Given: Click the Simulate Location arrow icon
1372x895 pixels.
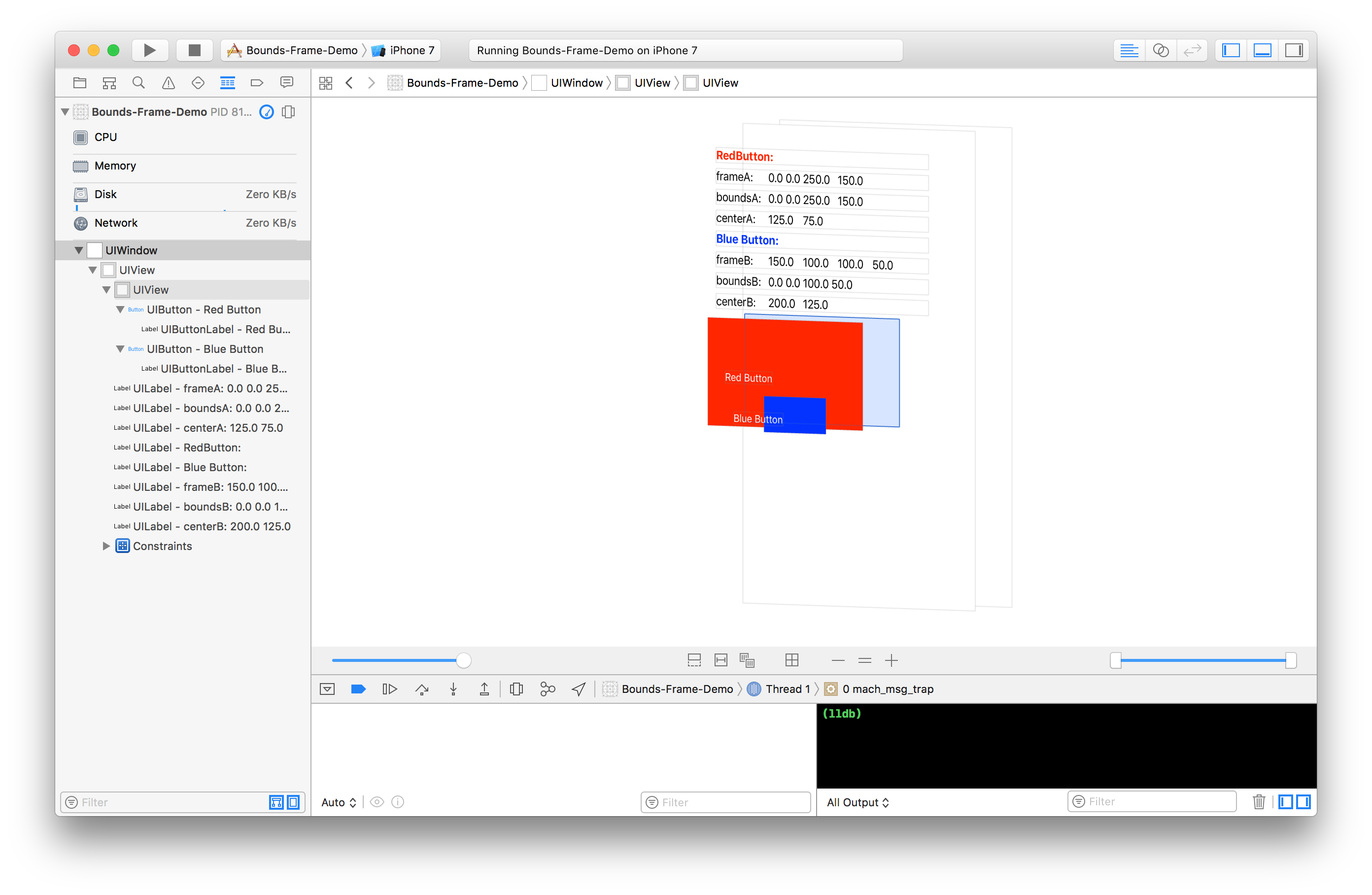Looking at the screenshot, I should pos(579,689).
